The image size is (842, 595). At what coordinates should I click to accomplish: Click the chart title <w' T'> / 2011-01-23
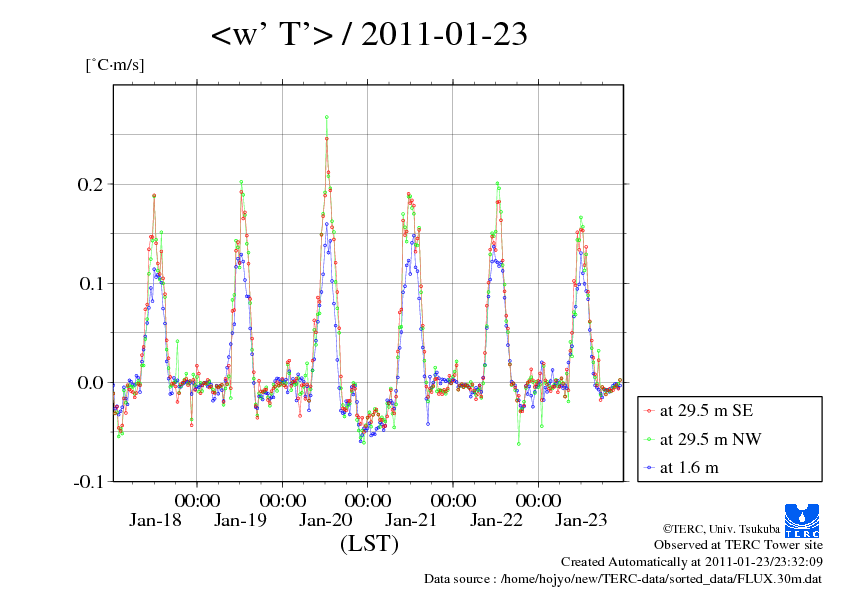(x=369, y=34)
